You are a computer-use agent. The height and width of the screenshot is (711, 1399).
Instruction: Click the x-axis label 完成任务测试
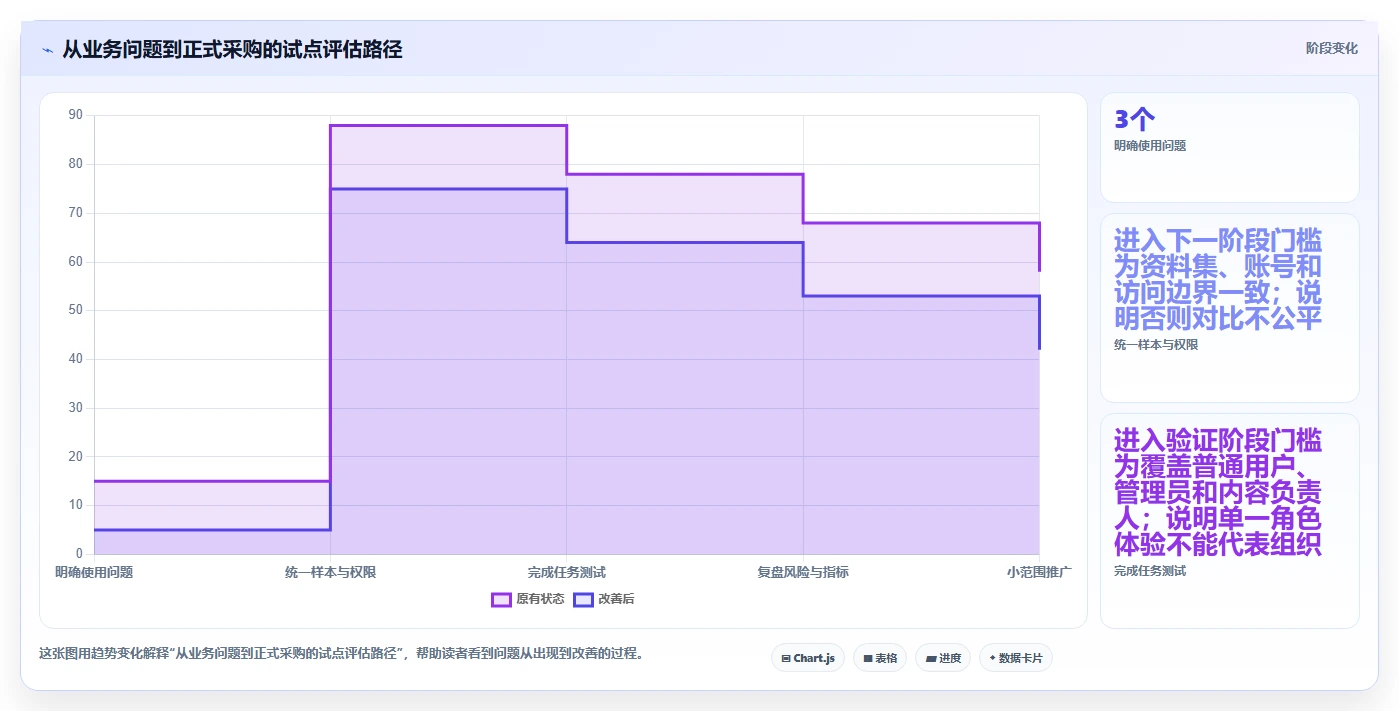click(567, 572)
